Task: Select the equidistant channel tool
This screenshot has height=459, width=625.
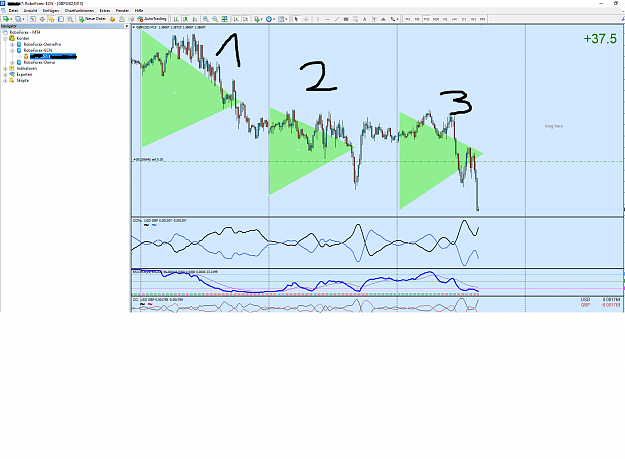Action: tap(346, 19)
